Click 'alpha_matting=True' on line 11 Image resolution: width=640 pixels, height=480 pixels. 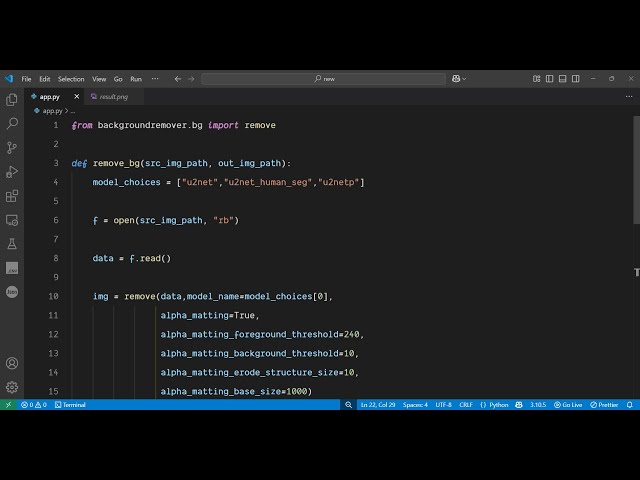click(x=208, y=316)
